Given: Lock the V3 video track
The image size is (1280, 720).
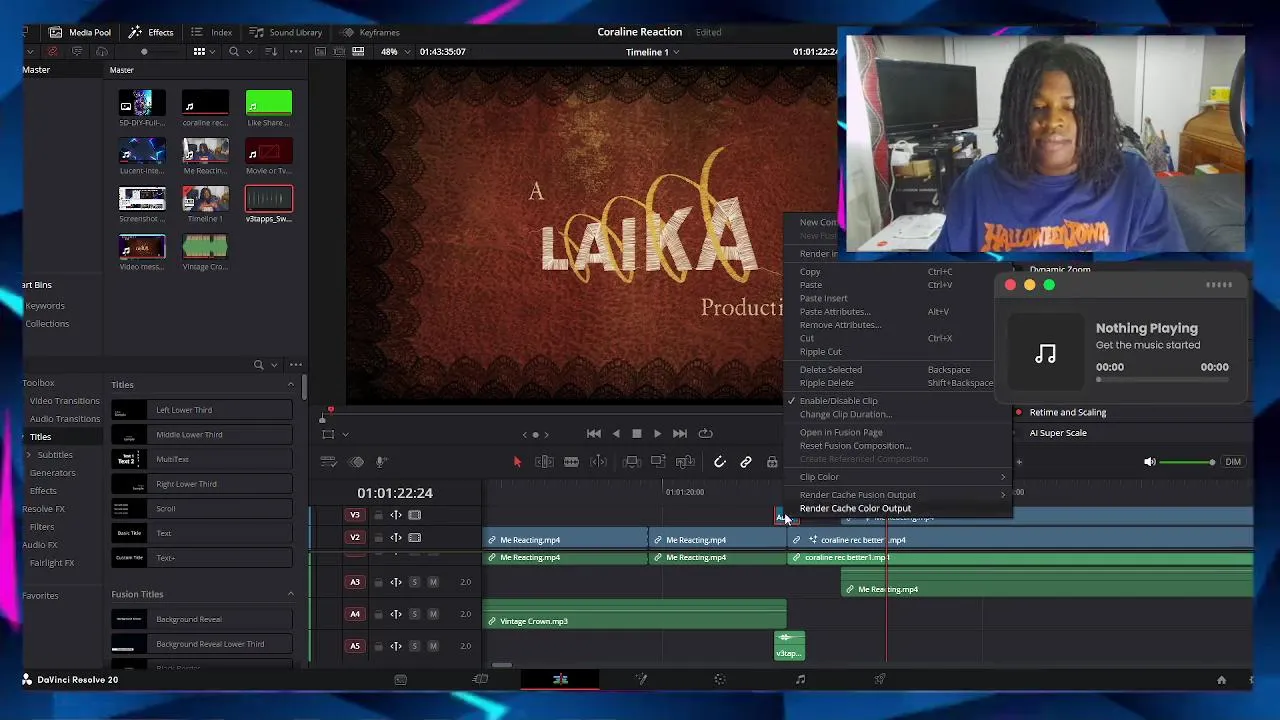Looking at the screenshot, I should click(x=378, y=515).
